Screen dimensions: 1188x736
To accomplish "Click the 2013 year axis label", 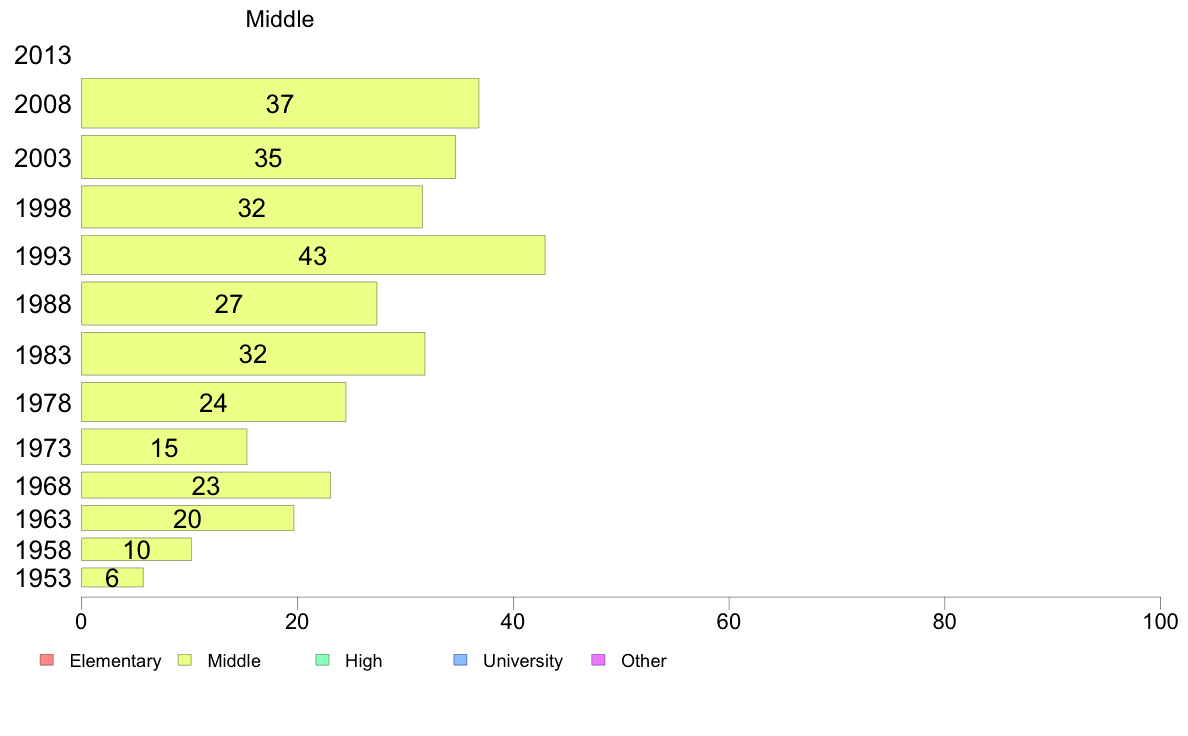I will click(x=42, y=55).
